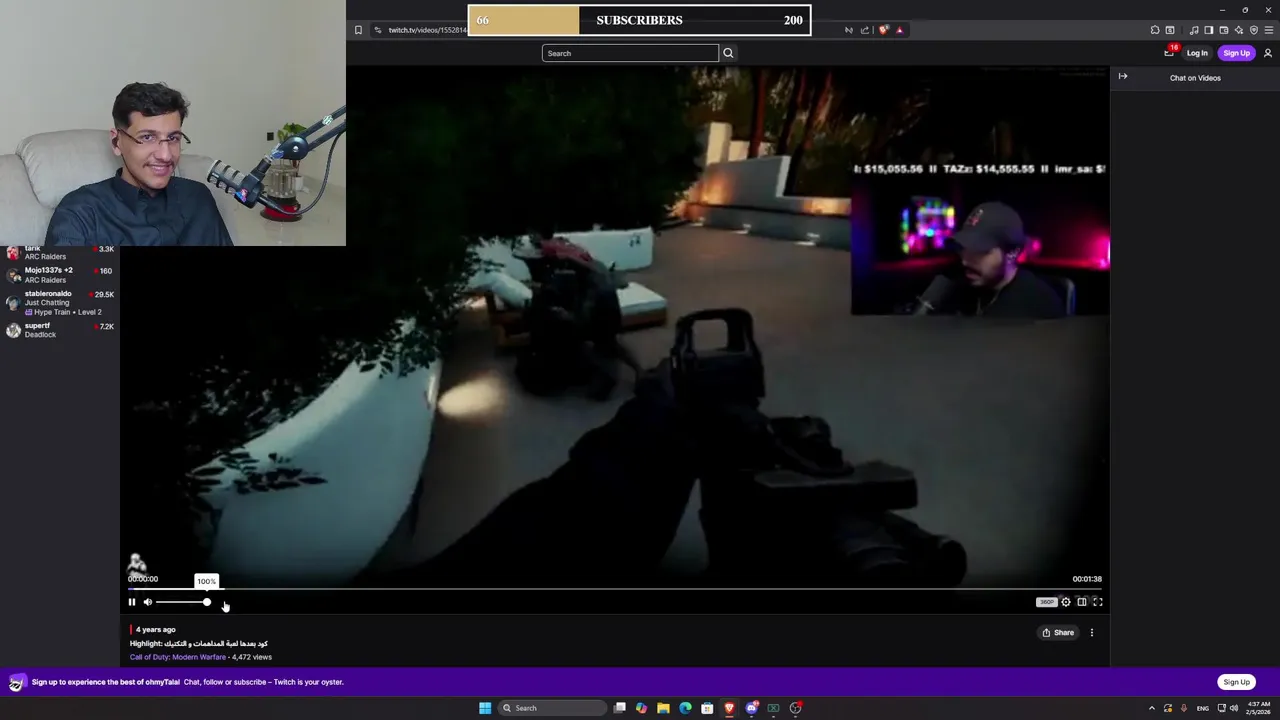Screen dimensions: 1280x720
Task: Seek on the video progress bar
Action: (x=615, y=589)
